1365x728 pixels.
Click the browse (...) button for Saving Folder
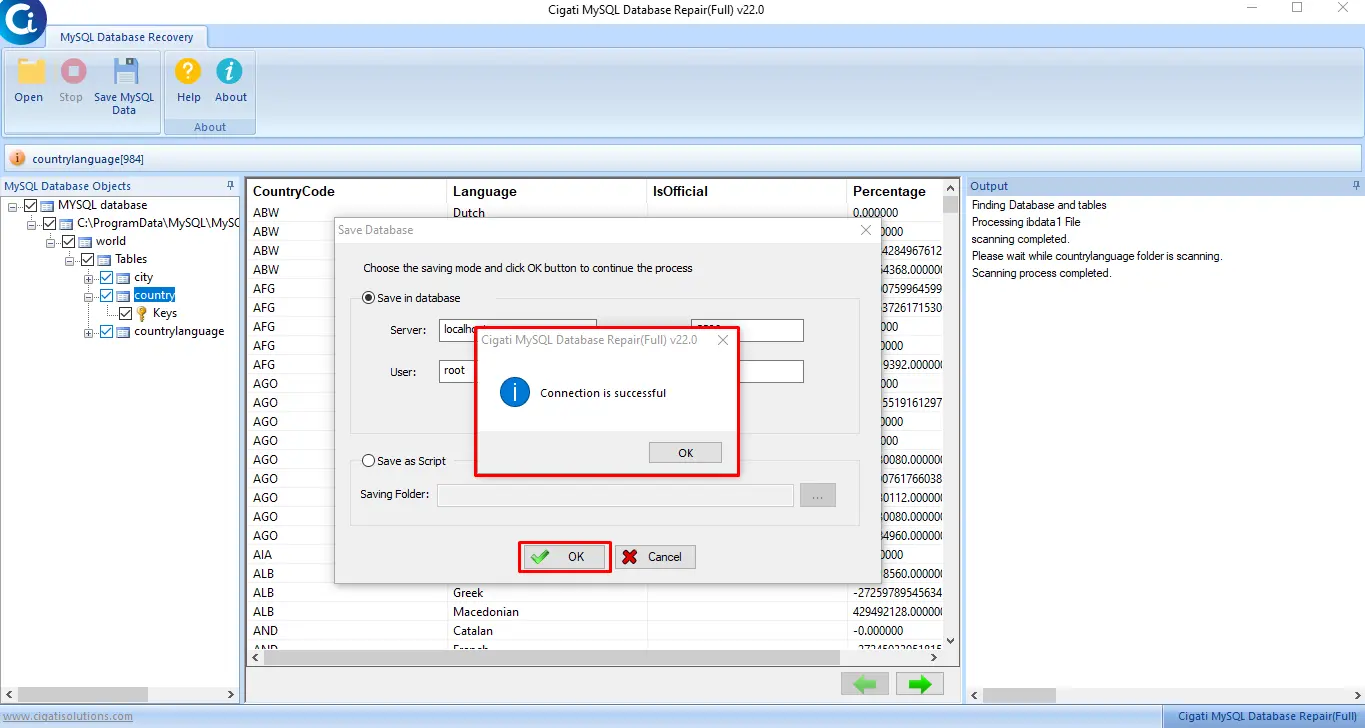click(817, 495)
